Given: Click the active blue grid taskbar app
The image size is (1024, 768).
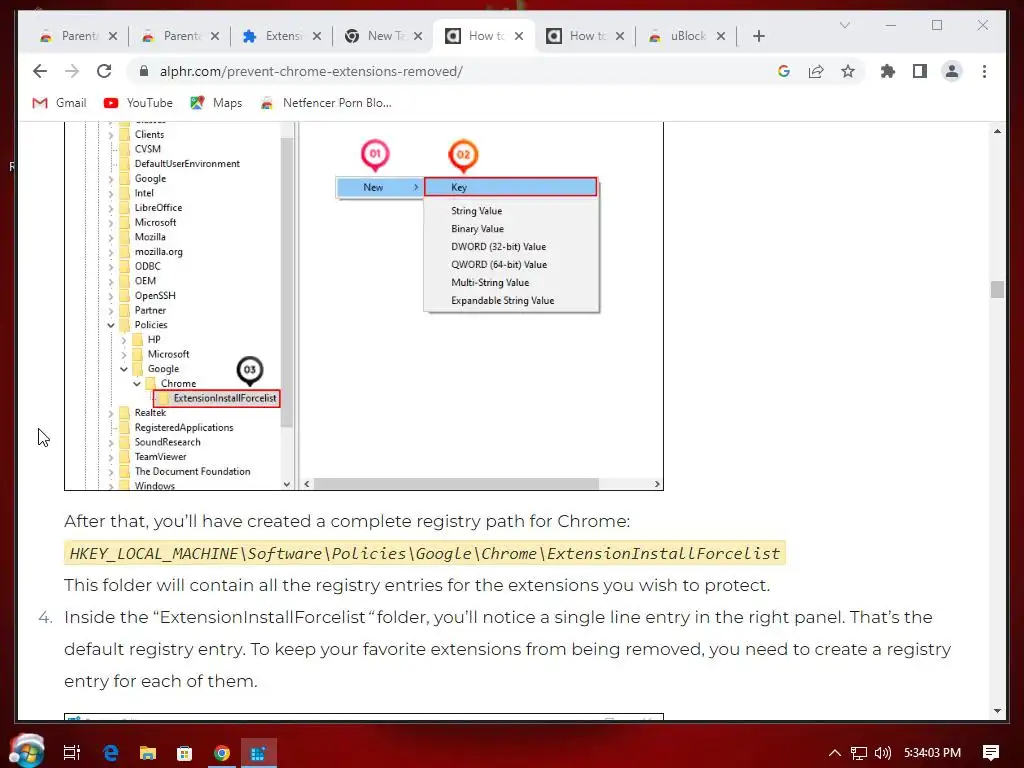Looking at the screenshot, I should (259, 753).
